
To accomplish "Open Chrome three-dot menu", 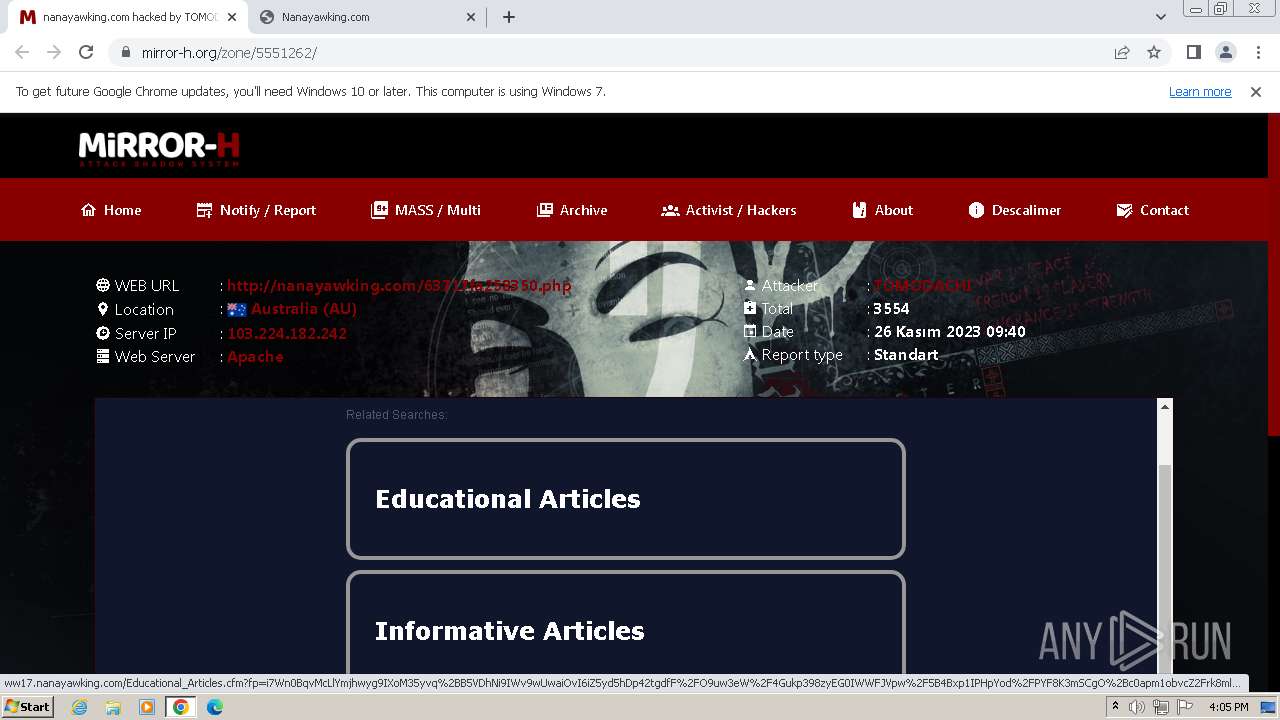I will pyautogui.click(x=1258, y=52).
